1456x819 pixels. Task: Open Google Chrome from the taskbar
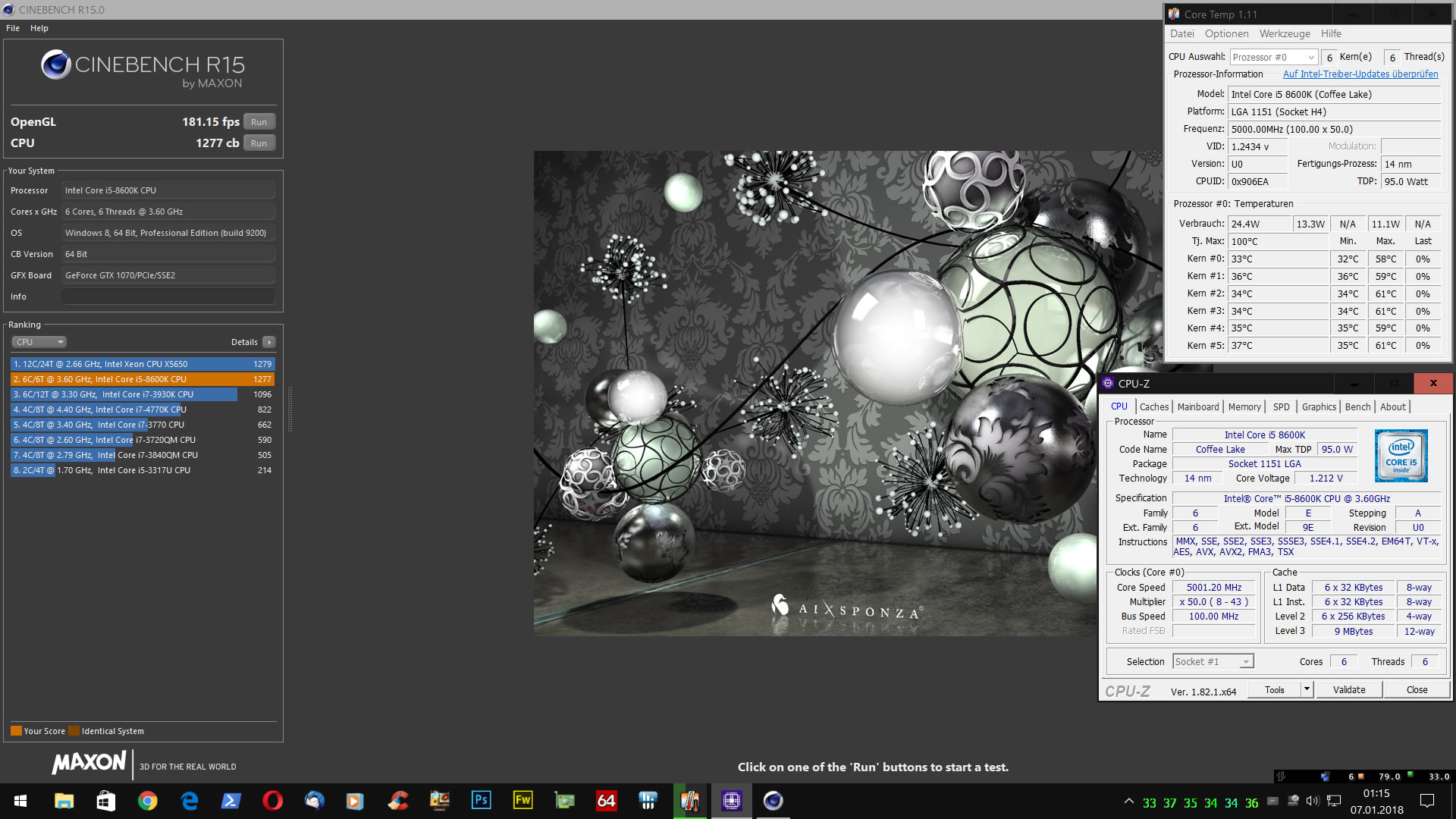pos(148,801)
